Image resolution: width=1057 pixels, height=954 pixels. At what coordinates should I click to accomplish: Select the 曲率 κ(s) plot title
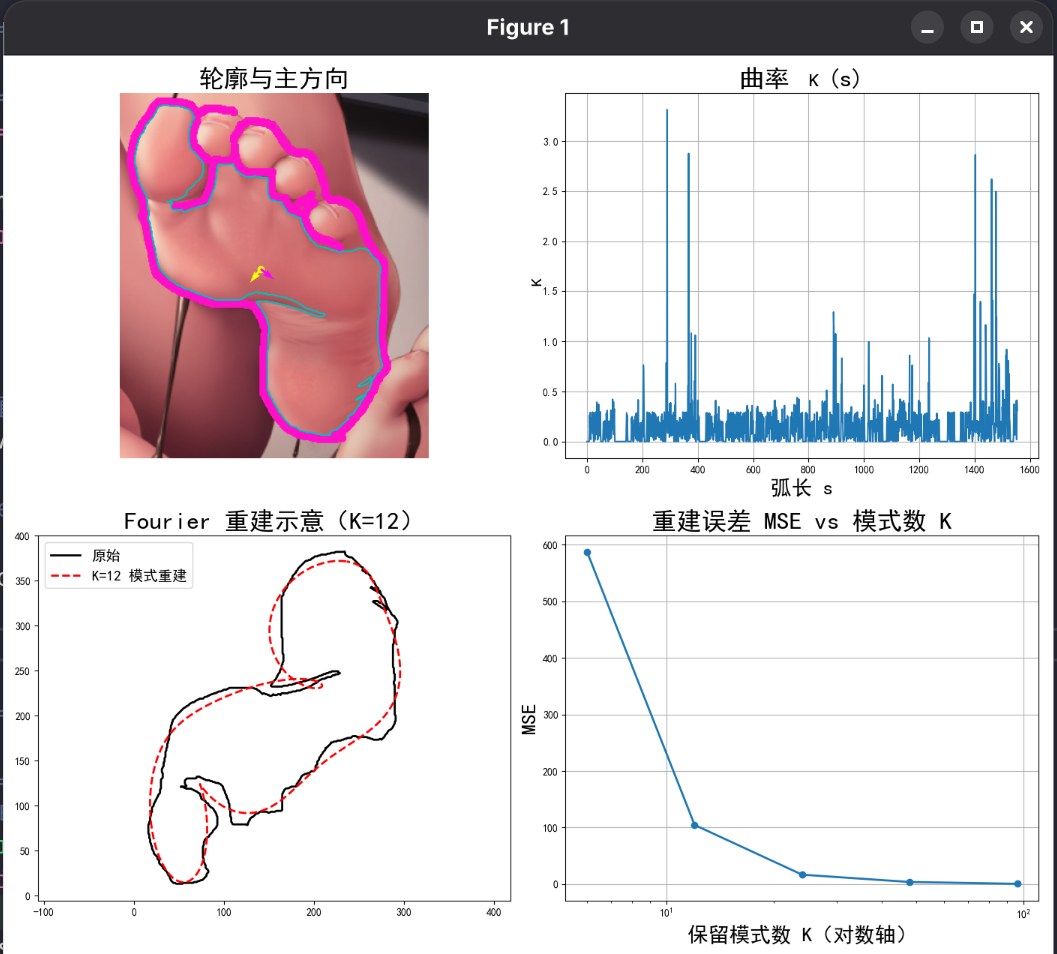tap(800, 79)
